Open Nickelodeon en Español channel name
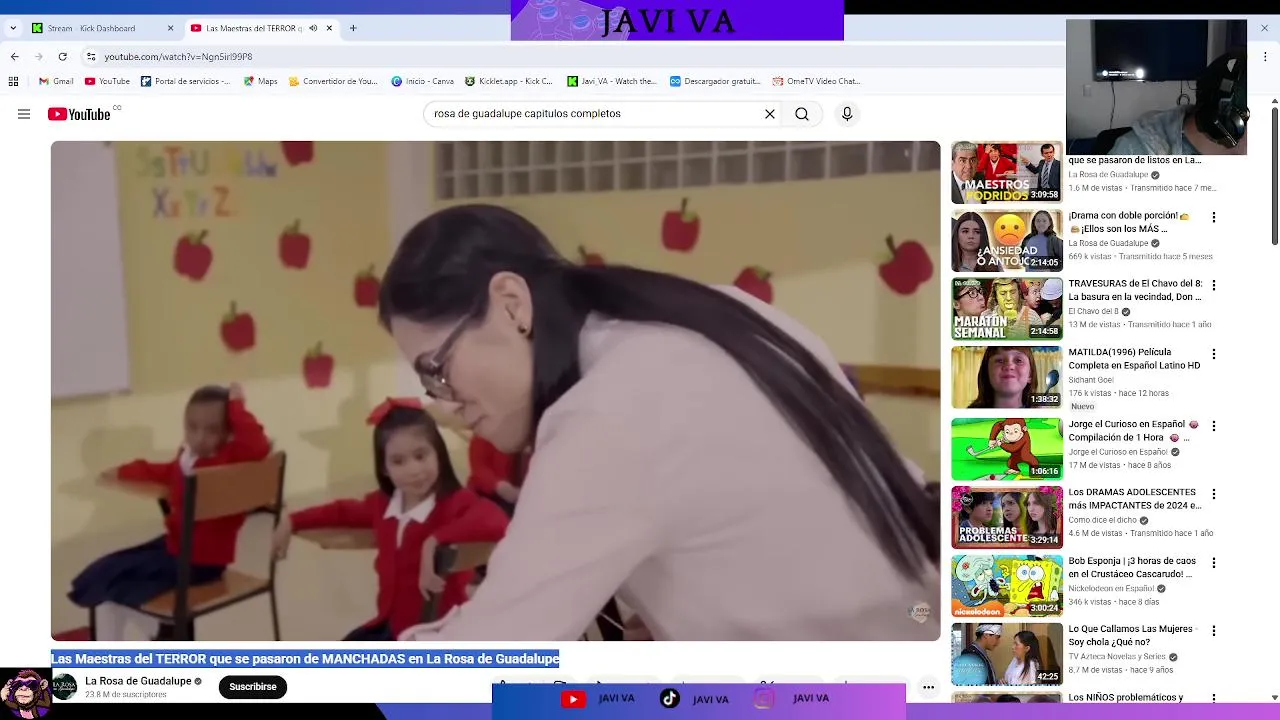 [1111, 589]
